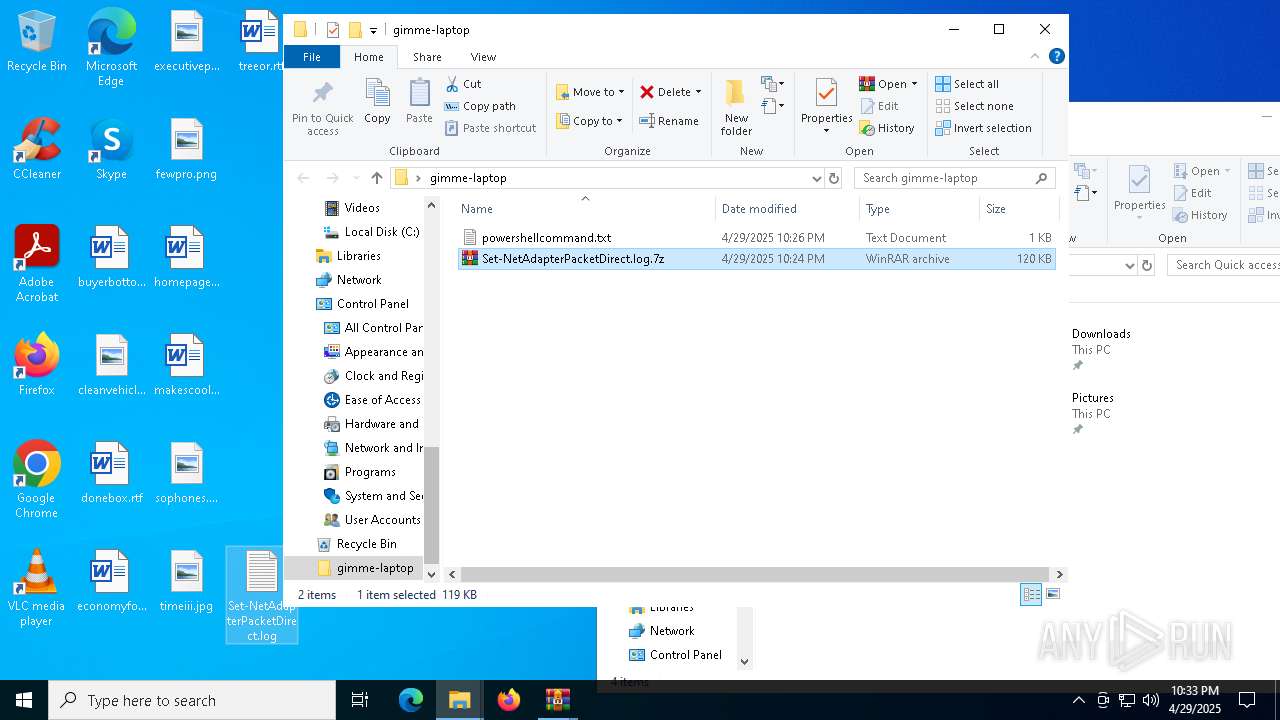Image resolution: width=1280 pixels, height=720 pixels.
Task: Click the taskbar search box
Action: [192, 700]
